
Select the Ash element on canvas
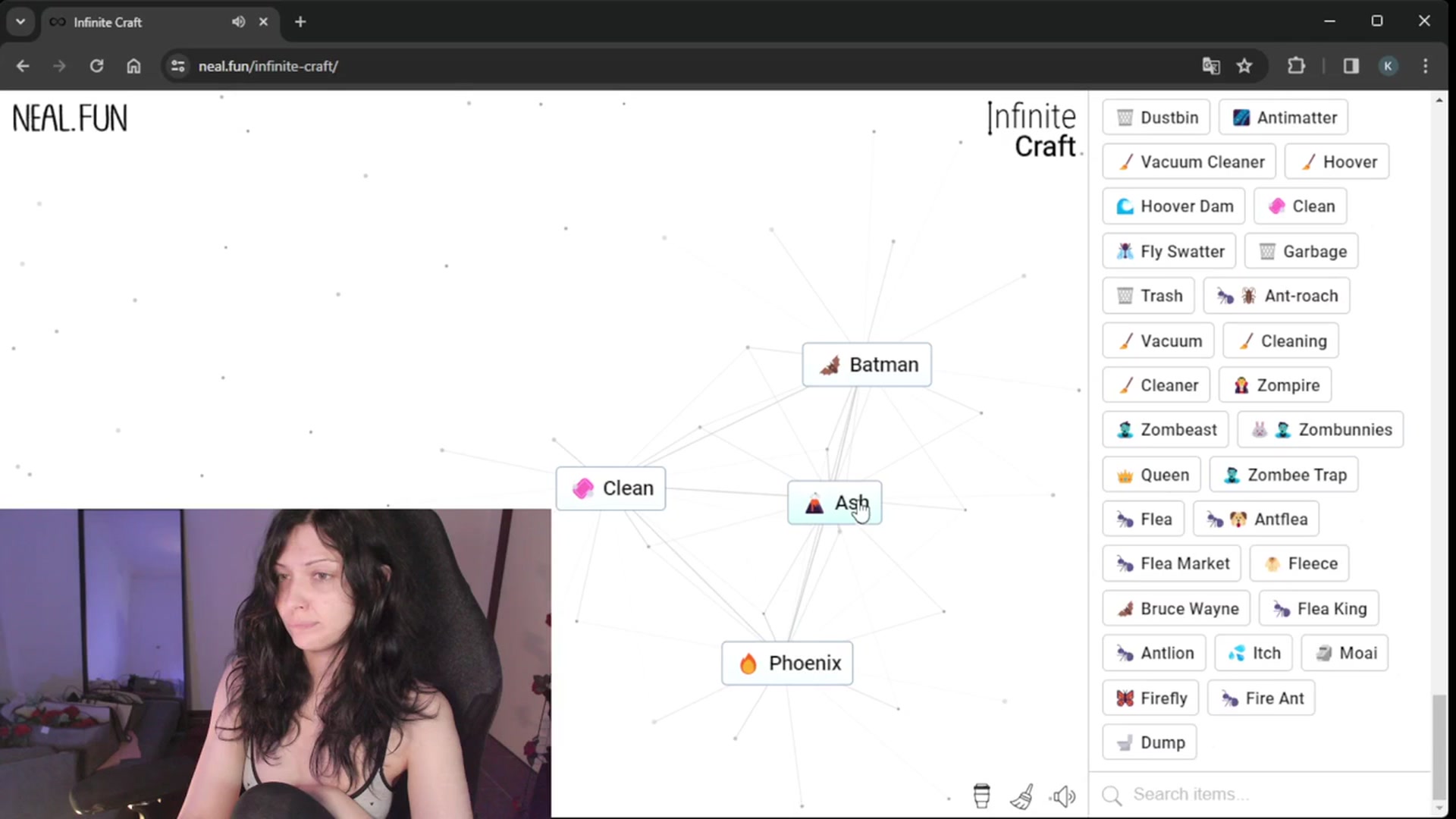834,503
